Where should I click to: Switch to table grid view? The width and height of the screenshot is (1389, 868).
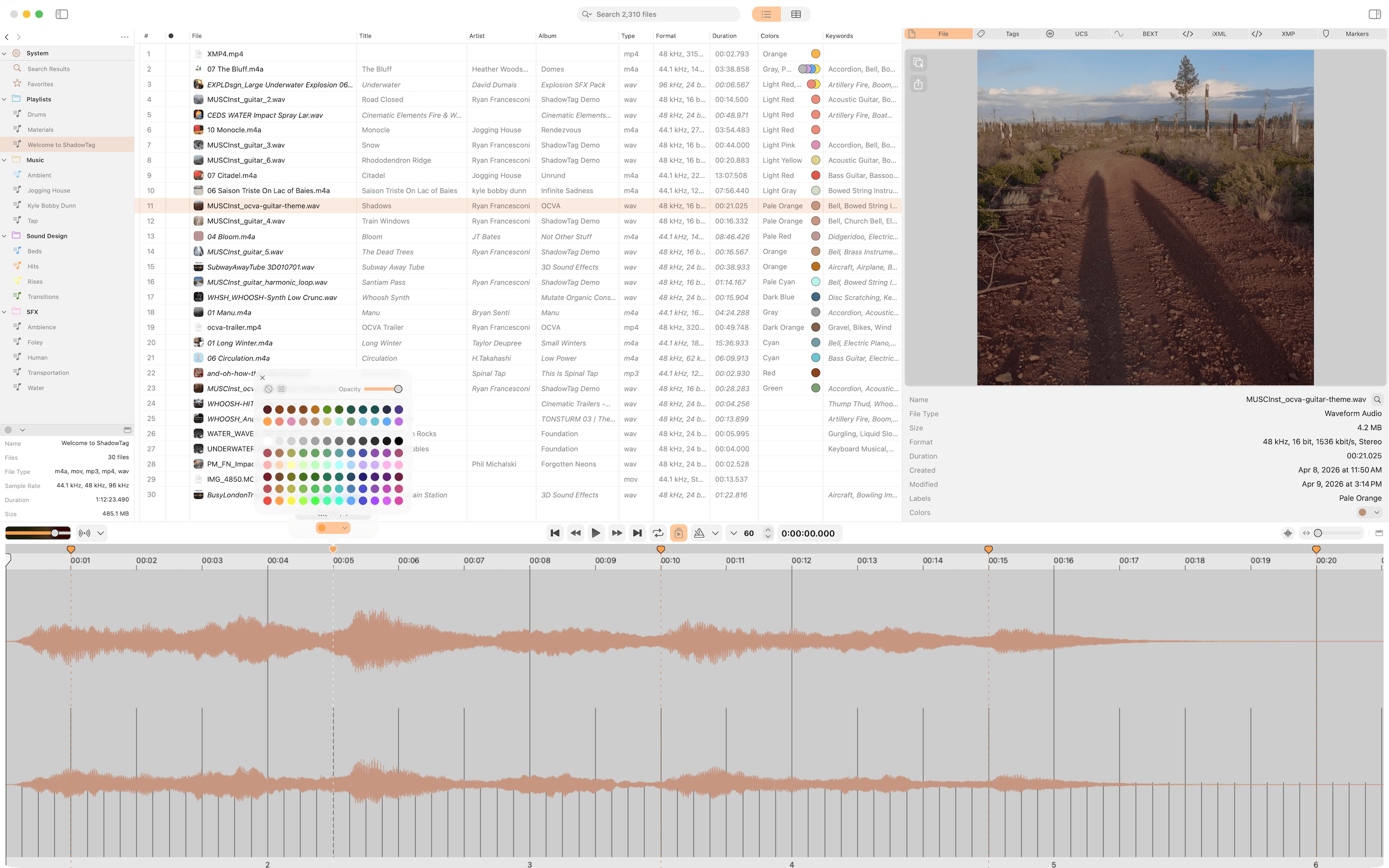[795, 14]
